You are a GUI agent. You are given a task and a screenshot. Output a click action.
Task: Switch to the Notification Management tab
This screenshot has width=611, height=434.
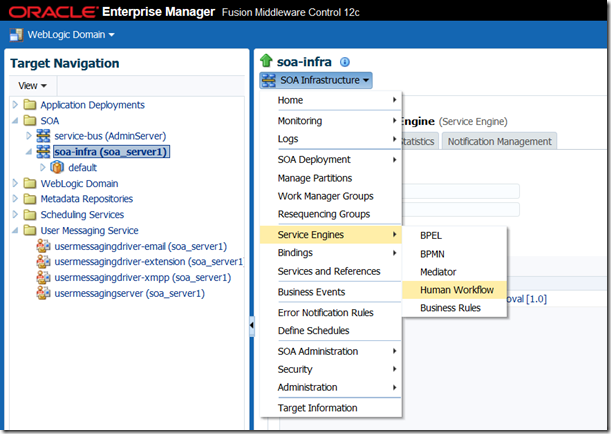(499, 142)
